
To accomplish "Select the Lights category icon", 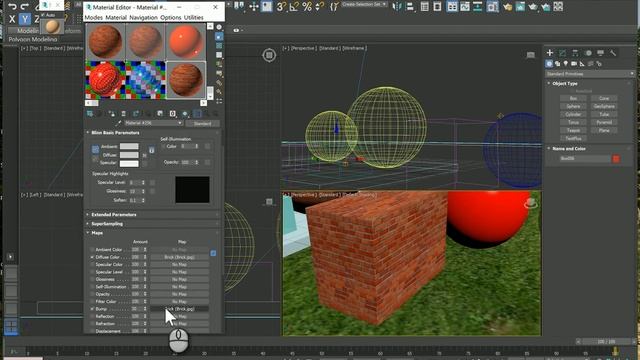I will tap(566, 64).
